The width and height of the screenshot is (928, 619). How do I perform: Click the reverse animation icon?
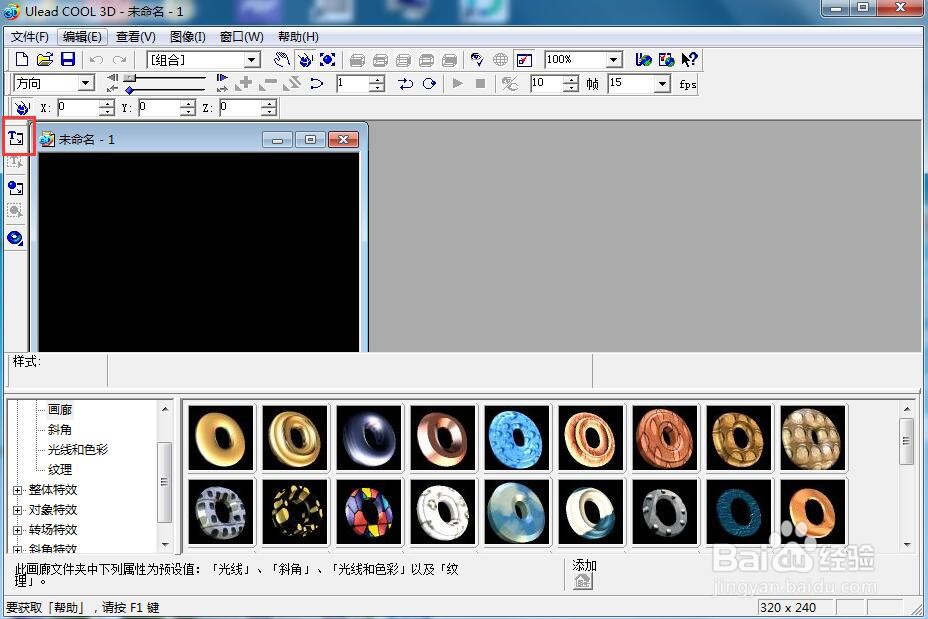(x=292, y=83)
